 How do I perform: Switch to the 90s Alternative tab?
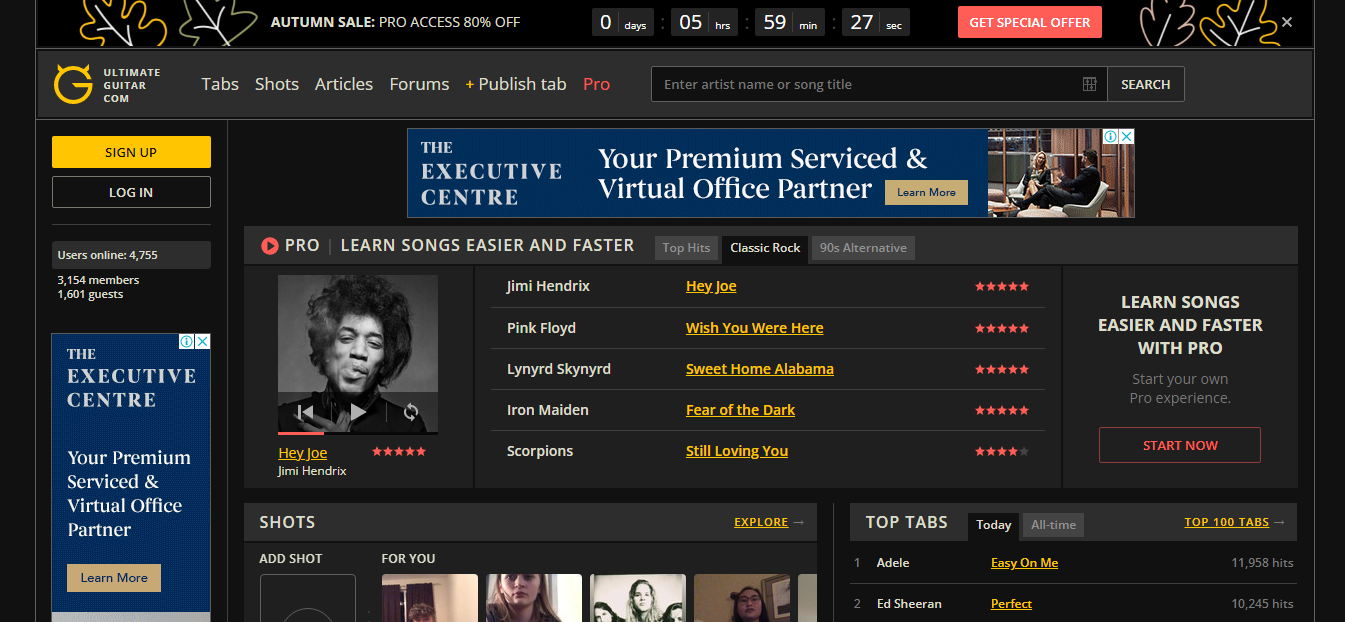[x=863, y=248]
